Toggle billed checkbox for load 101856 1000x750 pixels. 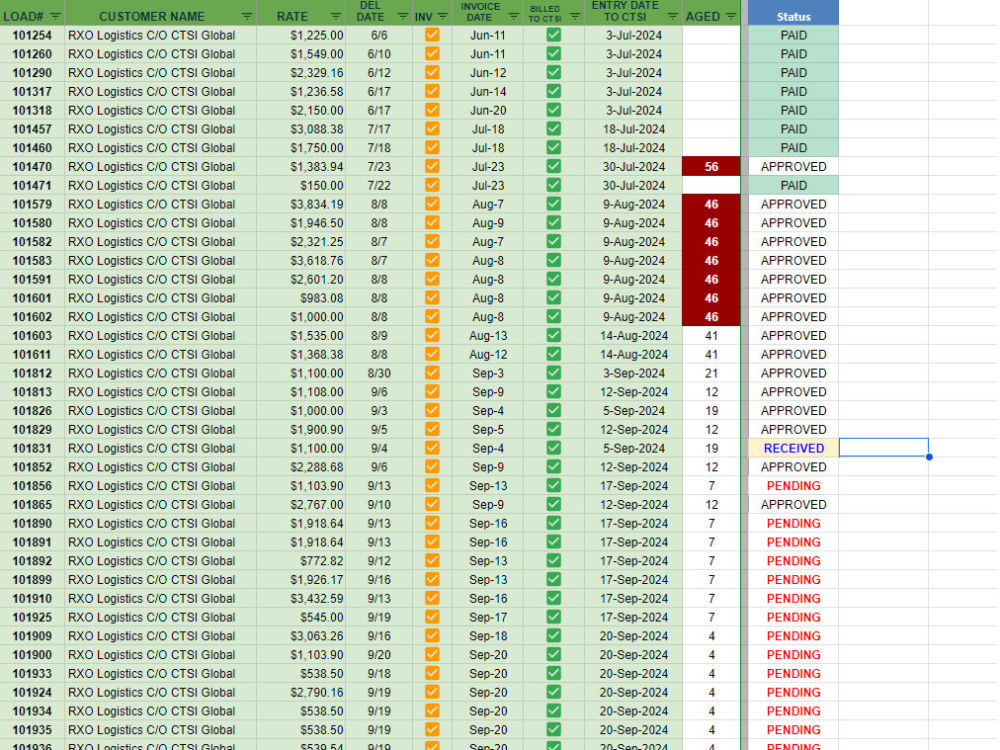(x=554, y=486)
